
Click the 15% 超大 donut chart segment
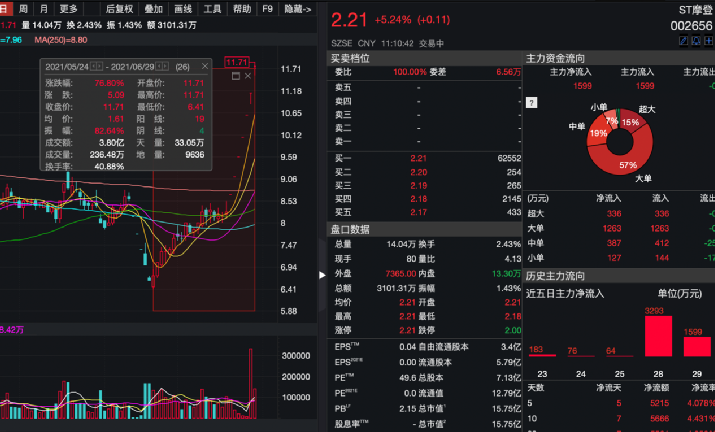pyautogui.click(x=632, y=121)
